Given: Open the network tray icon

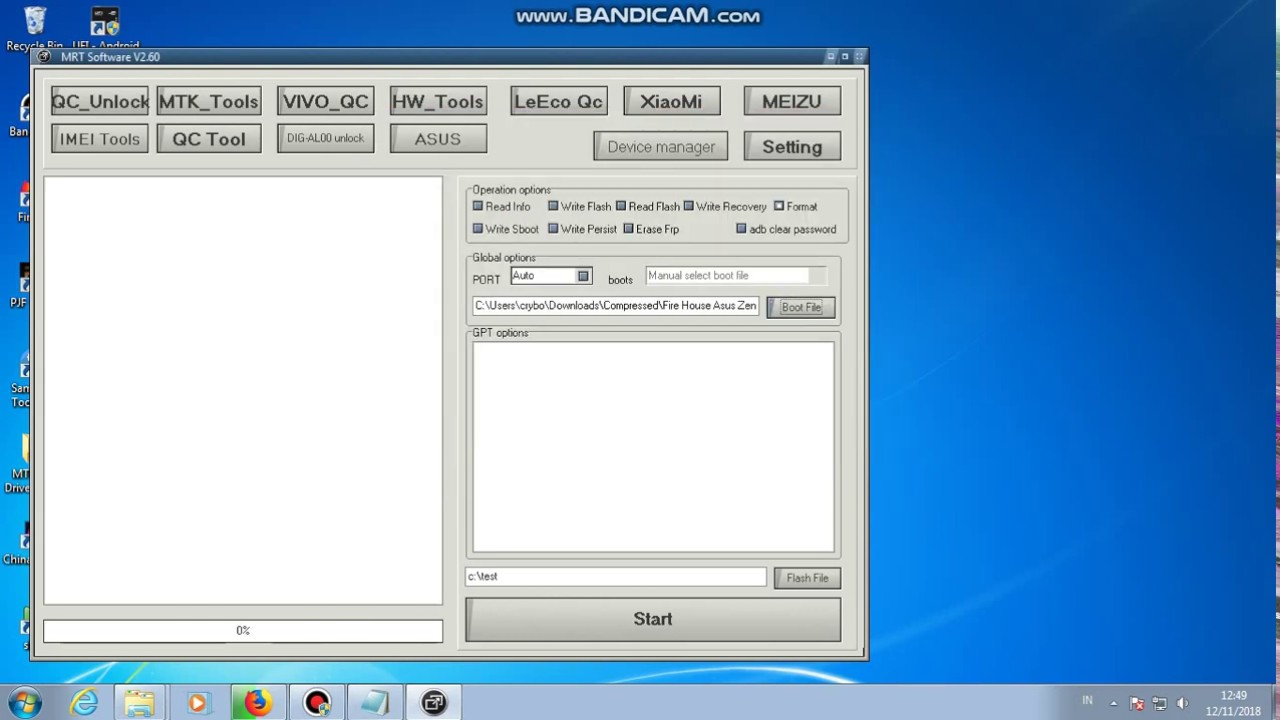Looking at the screenshot, I should point(1160,703).
